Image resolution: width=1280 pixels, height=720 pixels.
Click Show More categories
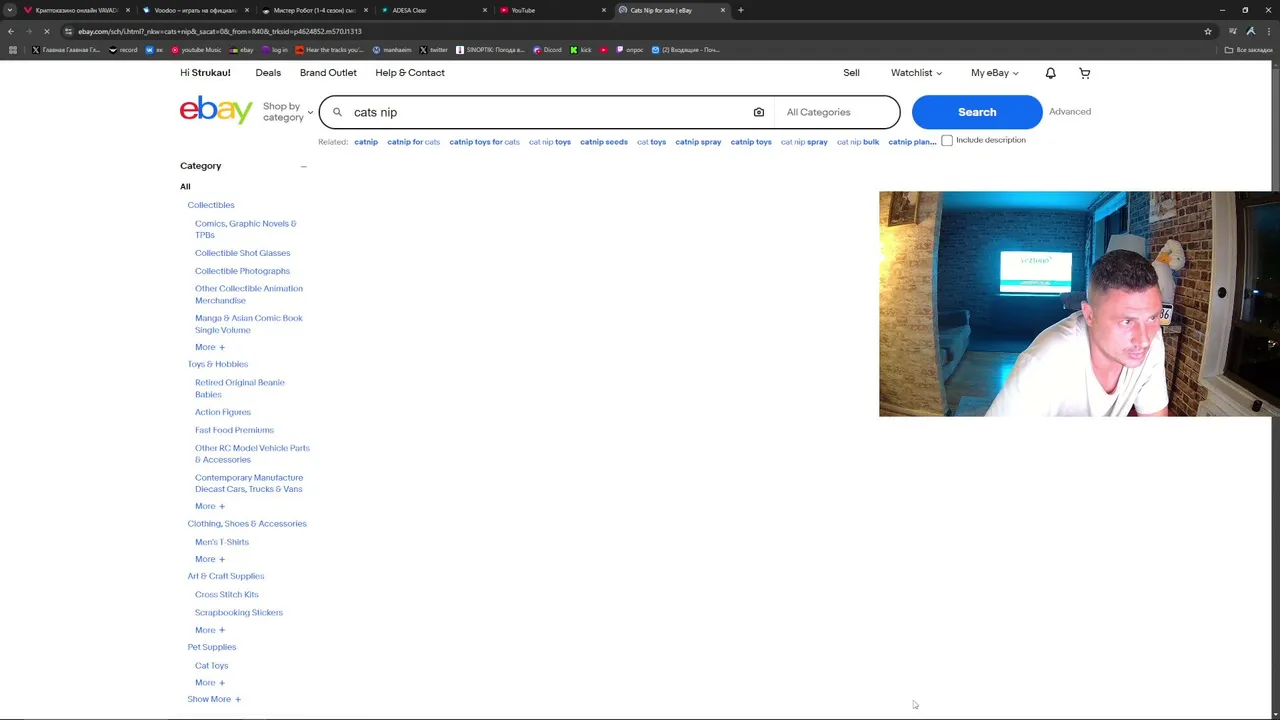click(214, 699)
